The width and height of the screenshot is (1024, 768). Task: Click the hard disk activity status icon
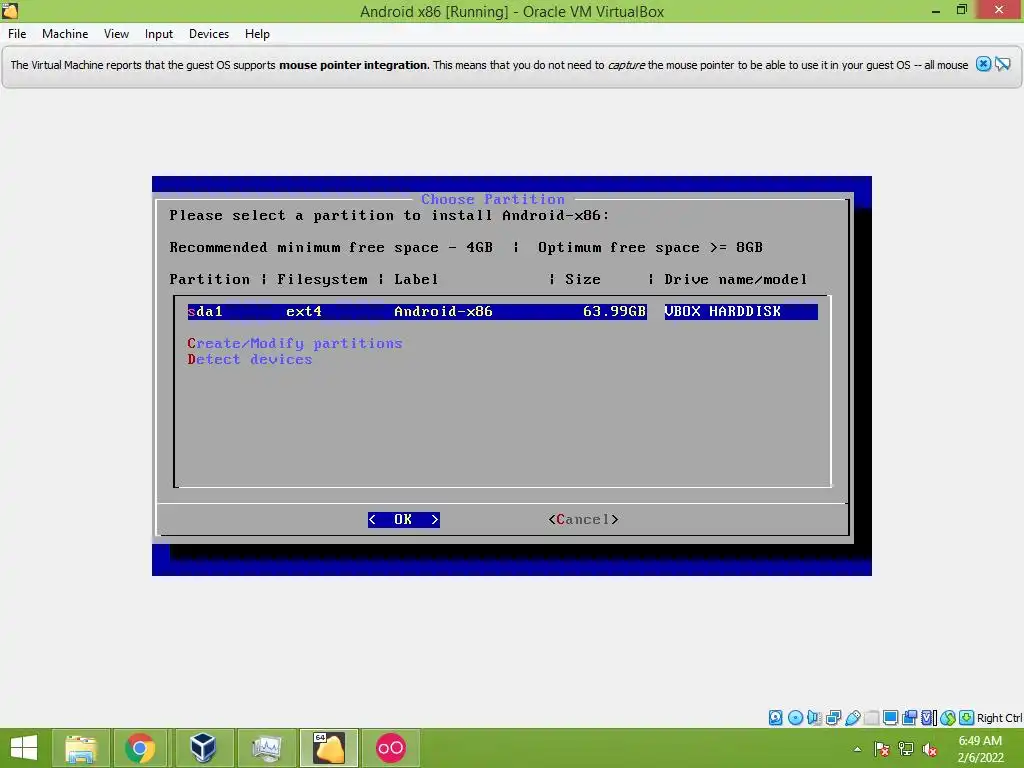775,718
